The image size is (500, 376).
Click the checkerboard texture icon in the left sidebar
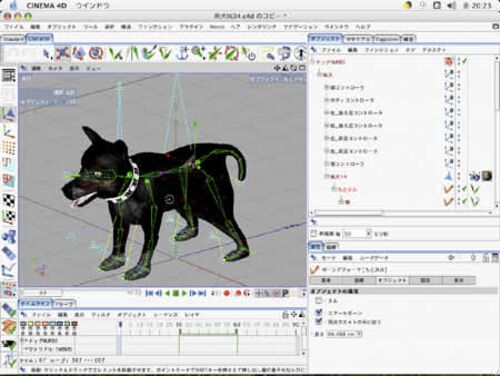tap(9, 200)
